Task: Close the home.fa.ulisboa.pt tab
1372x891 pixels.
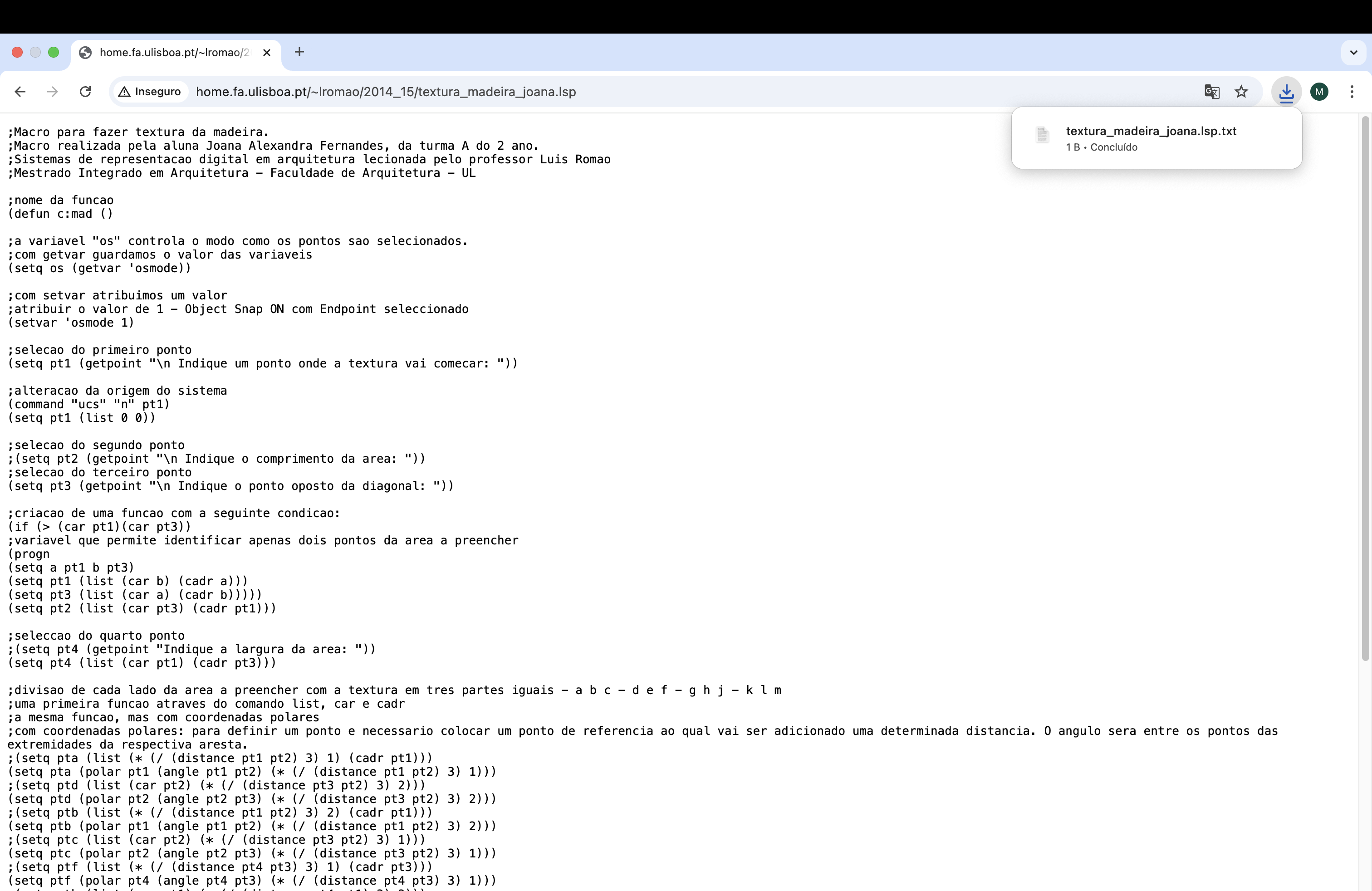Action: pyautogui.click(x=266, y=53)
